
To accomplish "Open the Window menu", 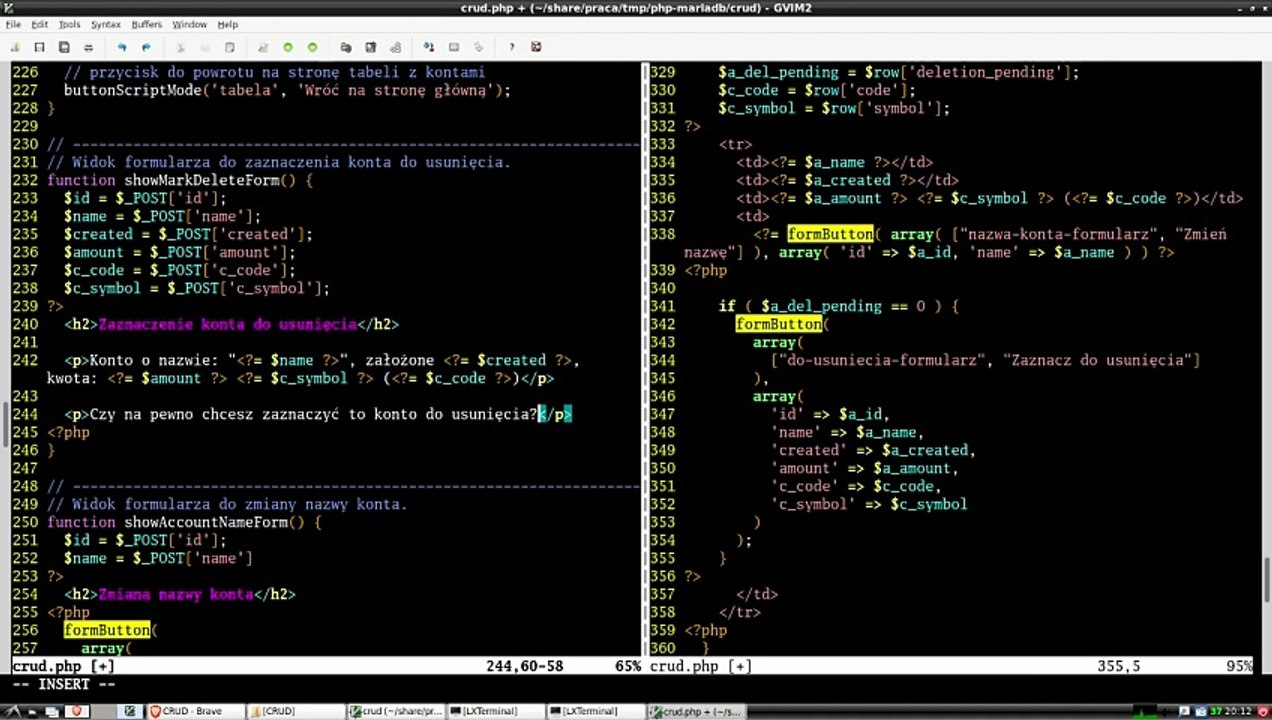I will [189, 24].
